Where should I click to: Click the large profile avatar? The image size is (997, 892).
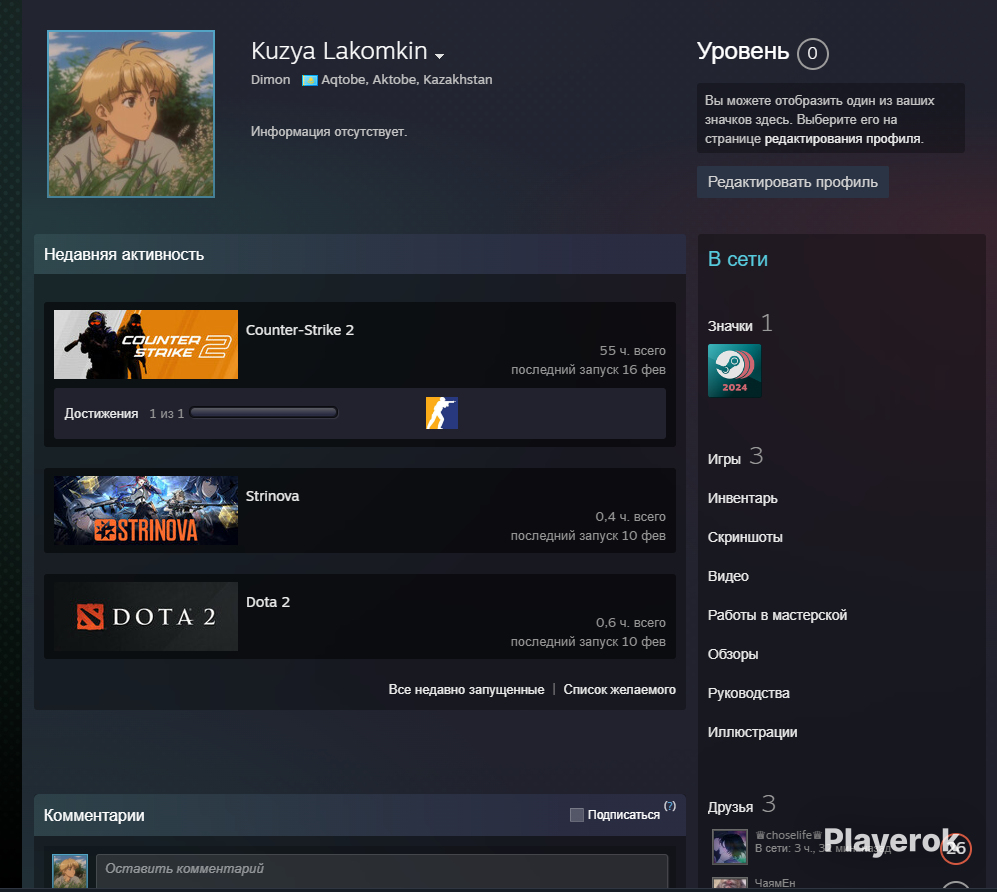131,114
